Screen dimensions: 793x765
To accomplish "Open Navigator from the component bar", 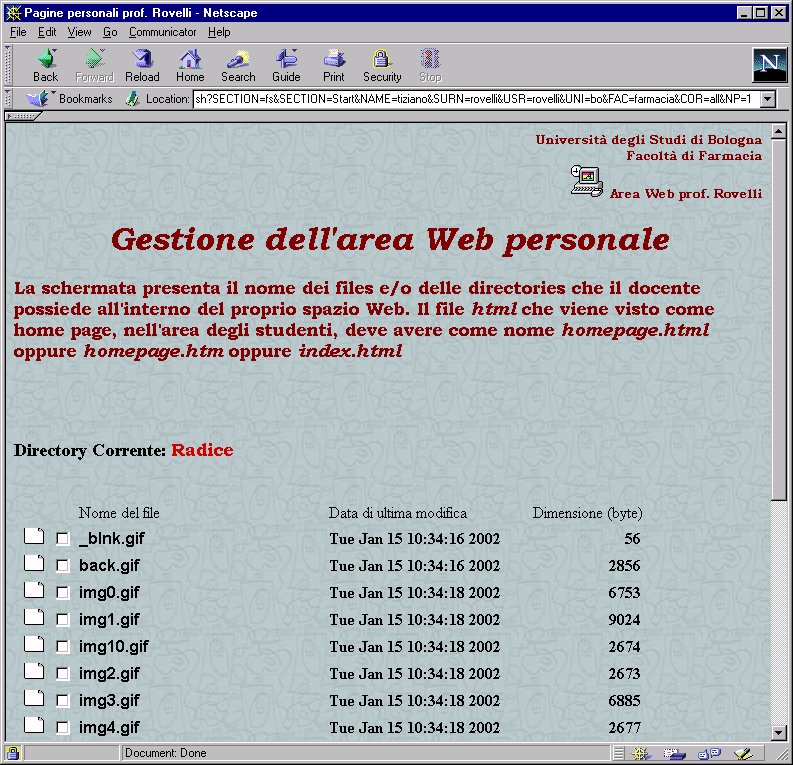I will point(640,753).
